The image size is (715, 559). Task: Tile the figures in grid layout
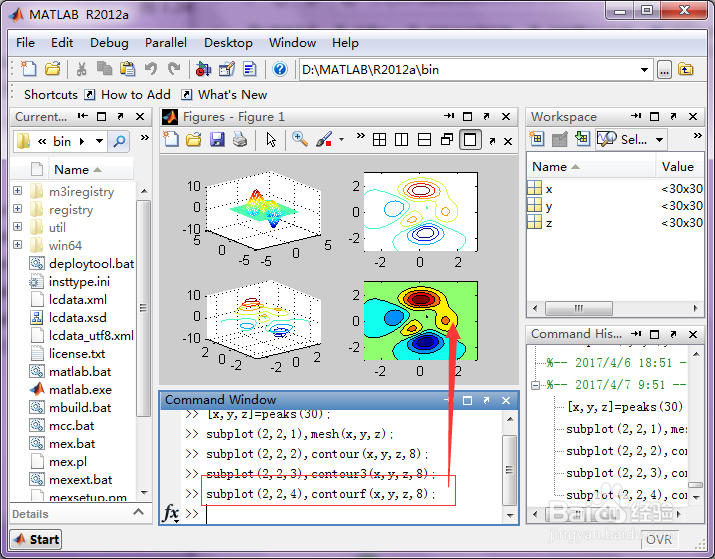tap(379, 140)
